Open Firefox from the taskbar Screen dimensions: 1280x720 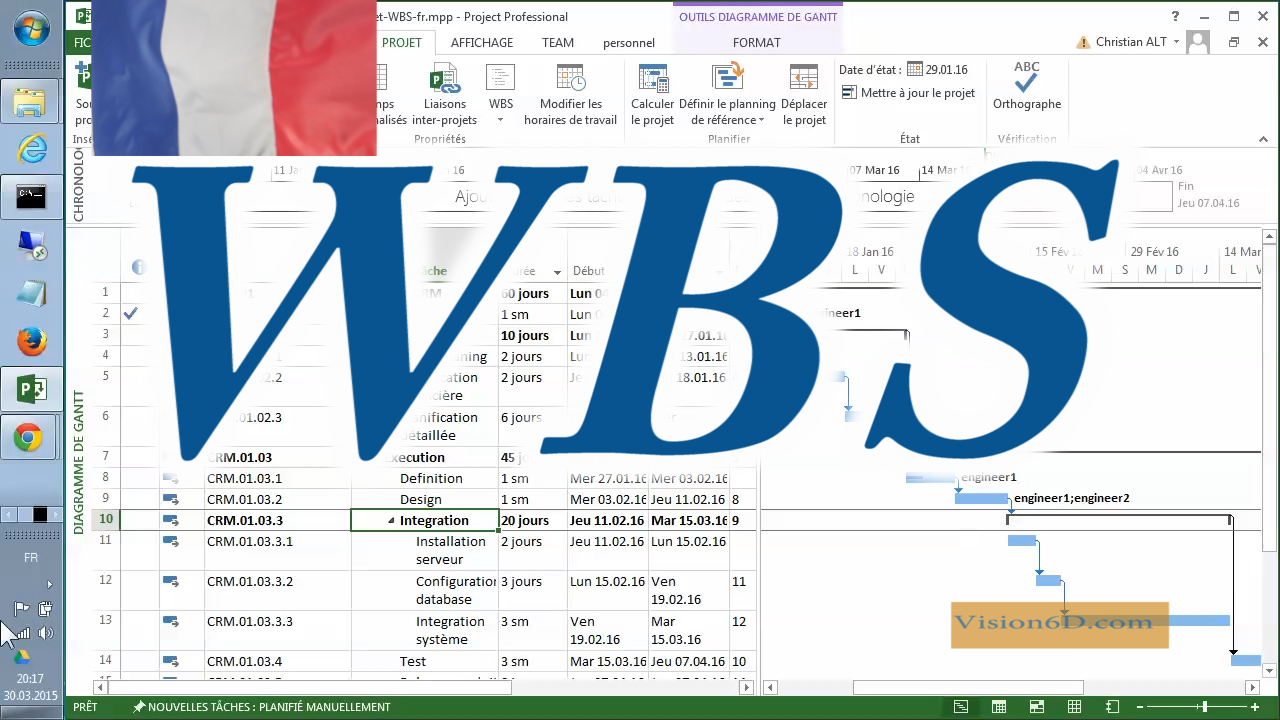point(31,342)
